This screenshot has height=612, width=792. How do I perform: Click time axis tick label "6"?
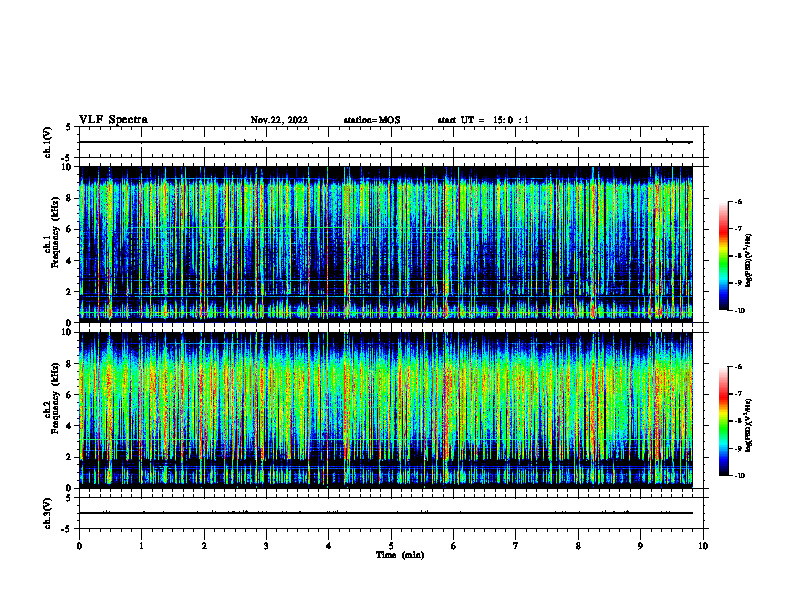click(454, 546)
